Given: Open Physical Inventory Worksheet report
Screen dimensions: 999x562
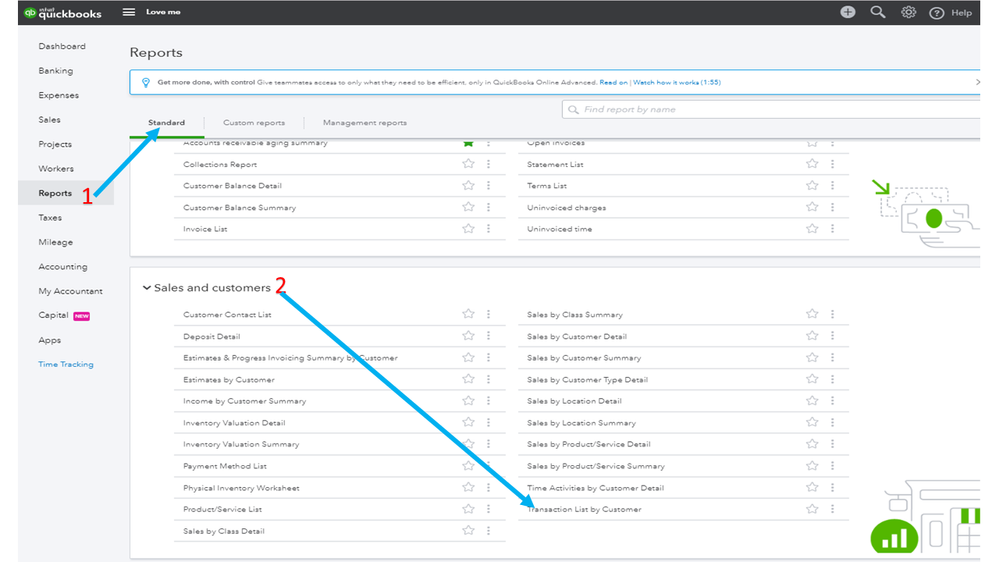Looking at the screenshot, I should 241,487.
